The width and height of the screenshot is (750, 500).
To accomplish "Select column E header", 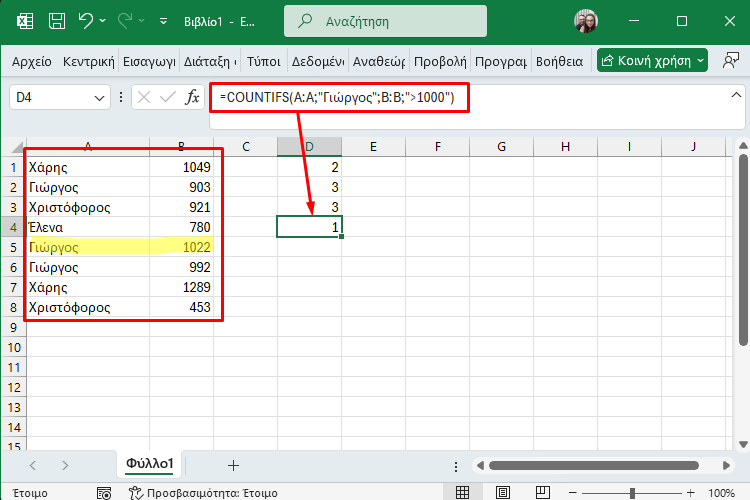I will pyautogui.click(x=374, y=147).
